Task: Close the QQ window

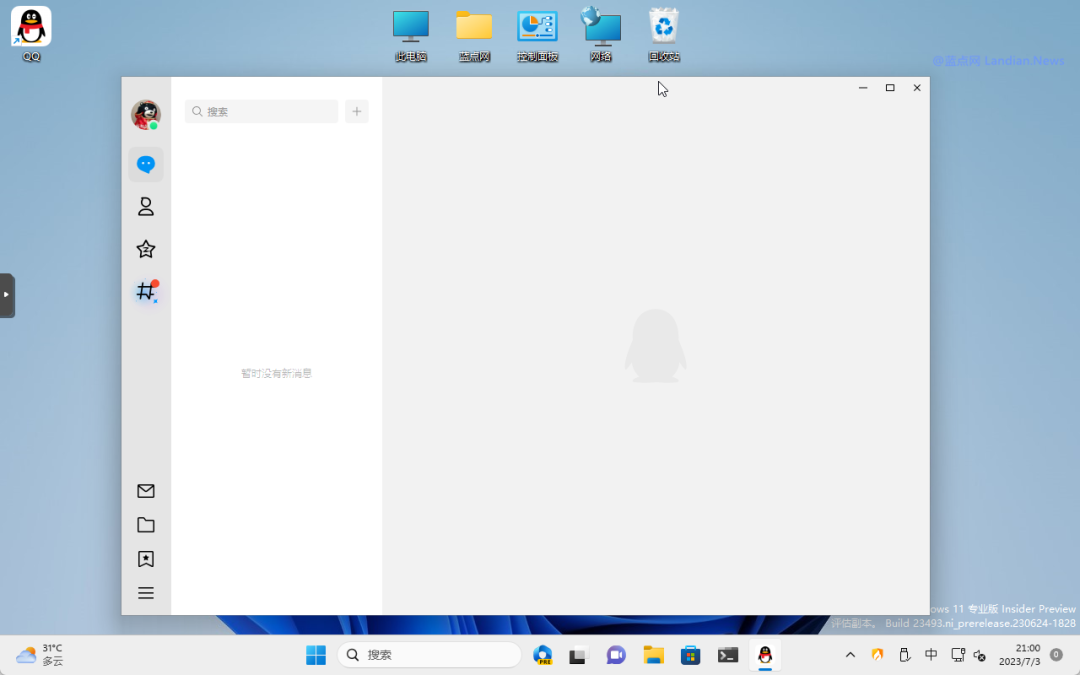Action: point(917,87)
